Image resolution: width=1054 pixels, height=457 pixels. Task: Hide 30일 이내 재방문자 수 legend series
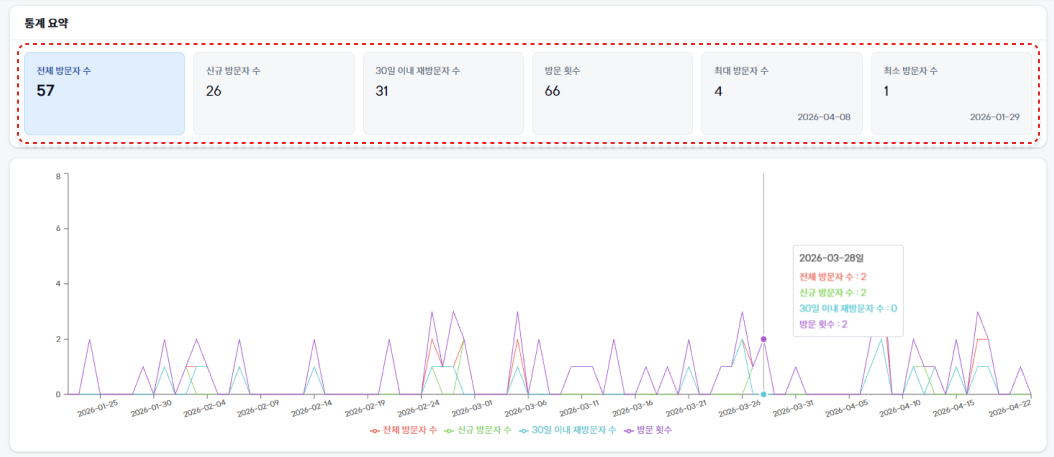(574, 430)
